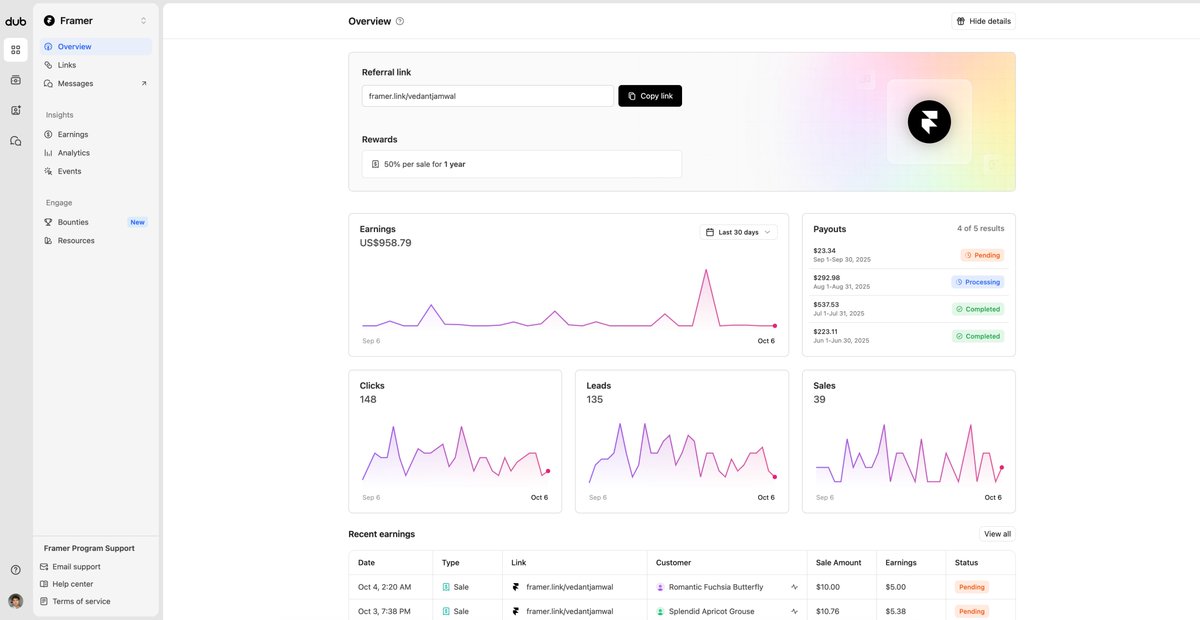Click the 50% per sale reward box
The image size is (1200, 620).
click(x=522, y=164)
